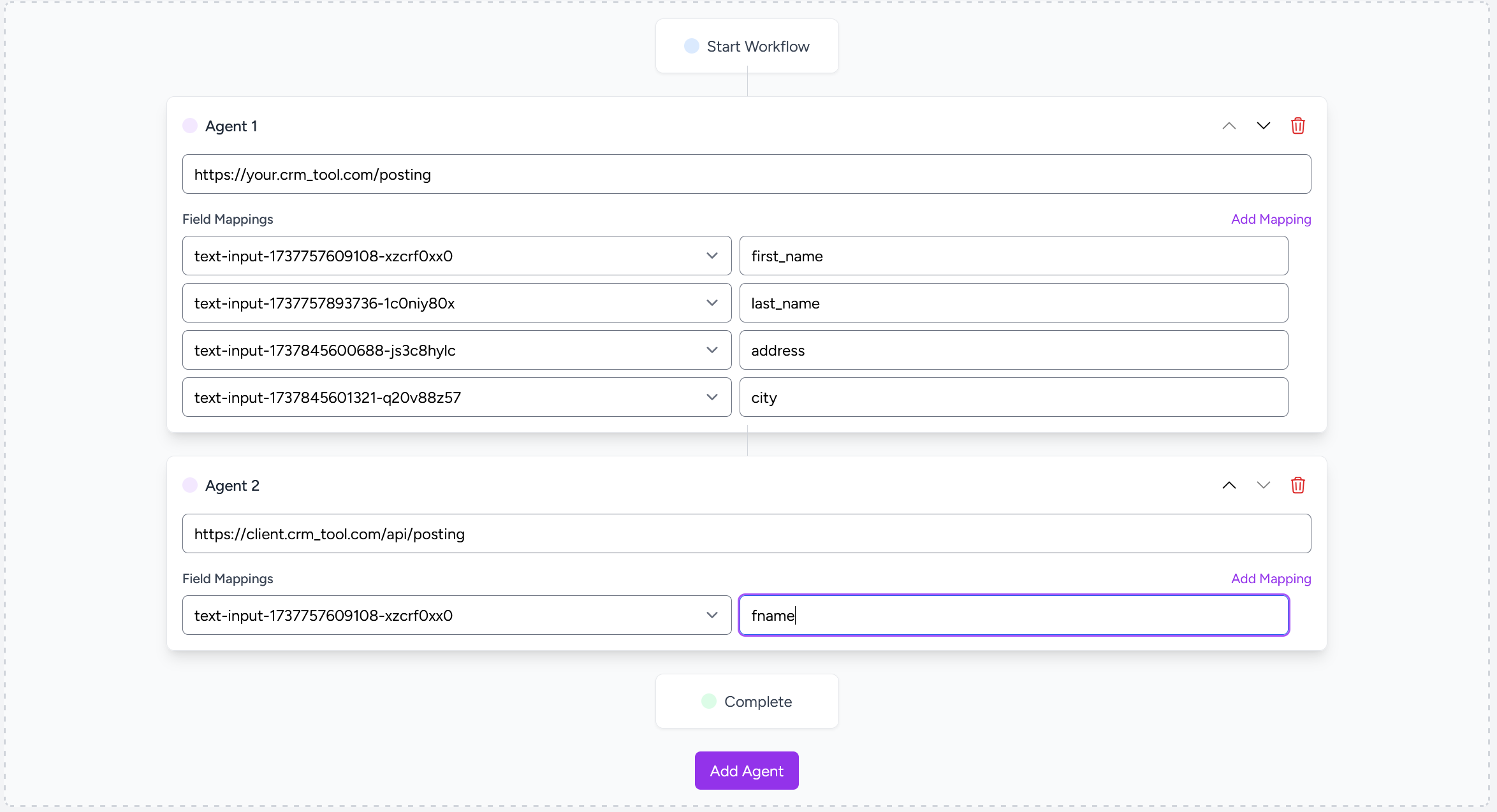Open Agent 2 source field dropdown
This screenshot has height=812, width=1497.
(456, 615)
